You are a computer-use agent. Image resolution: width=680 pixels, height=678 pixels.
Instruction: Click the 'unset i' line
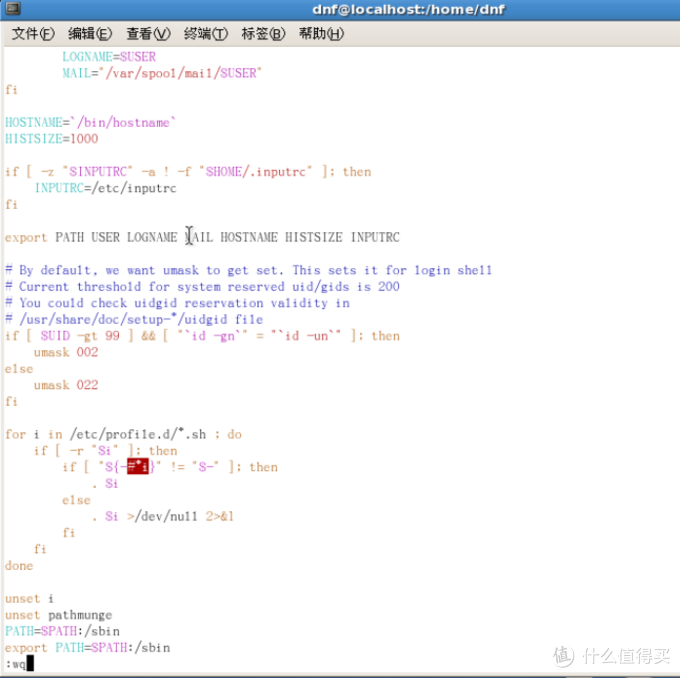(x=29, y=599)
